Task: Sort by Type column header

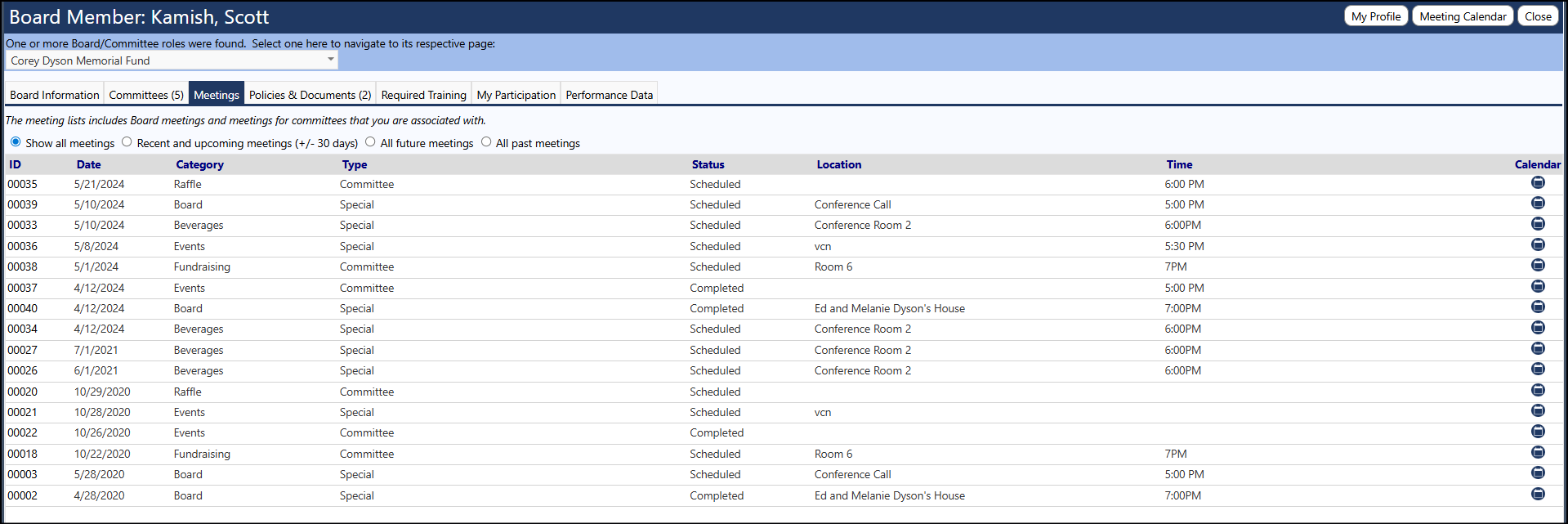Action: point(355,164)
